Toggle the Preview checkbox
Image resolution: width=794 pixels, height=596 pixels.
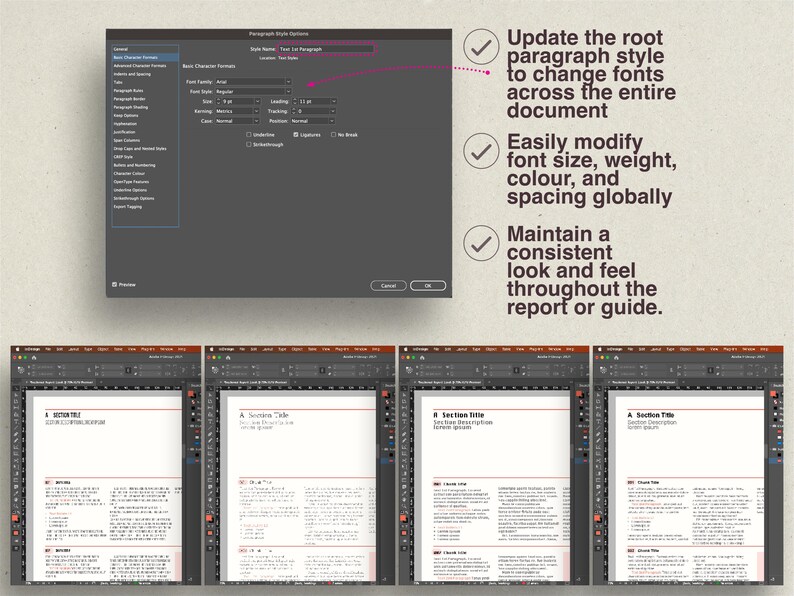[x=114, y=285]
